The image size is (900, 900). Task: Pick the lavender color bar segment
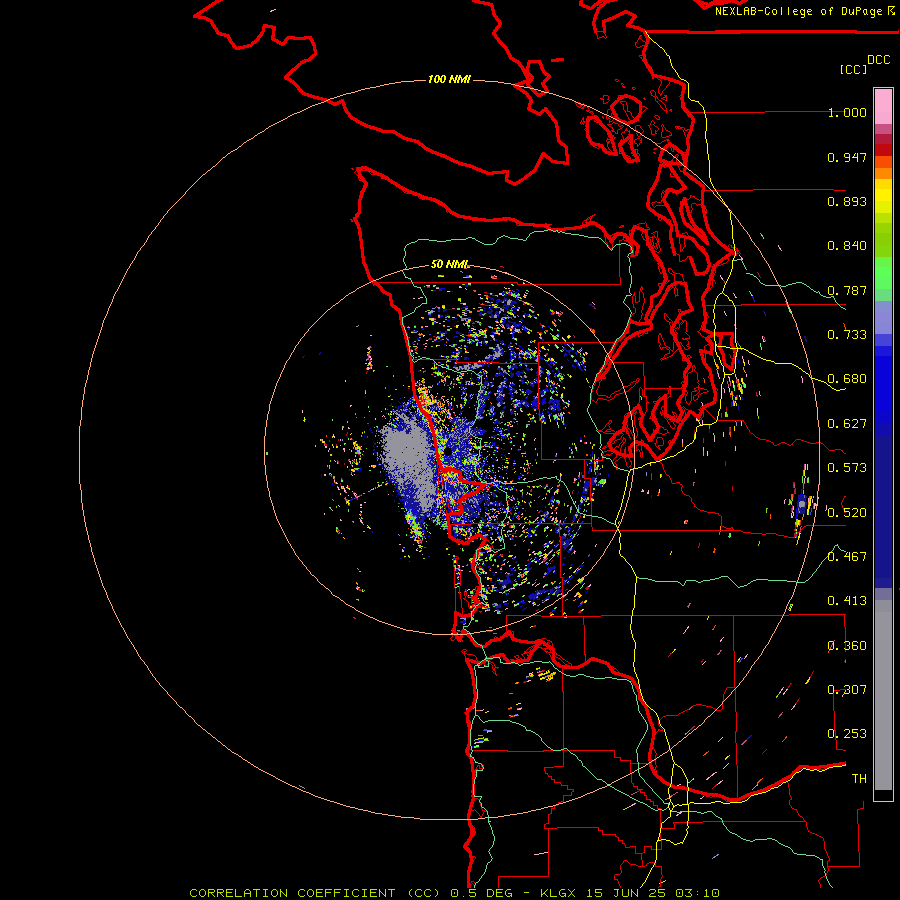tap(883, 318)
